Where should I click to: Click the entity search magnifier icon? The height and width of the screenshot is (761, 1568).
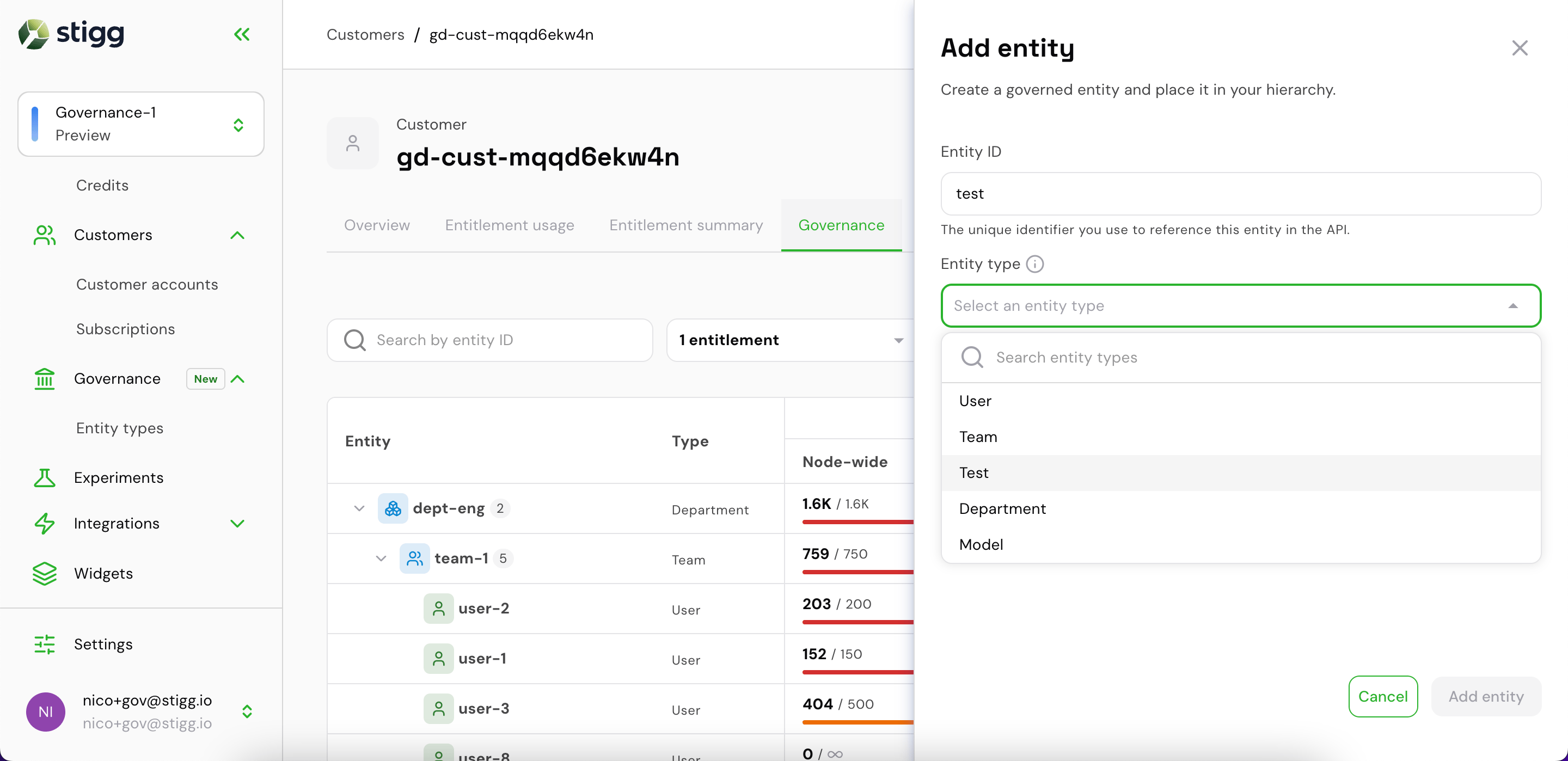point(355,340)
